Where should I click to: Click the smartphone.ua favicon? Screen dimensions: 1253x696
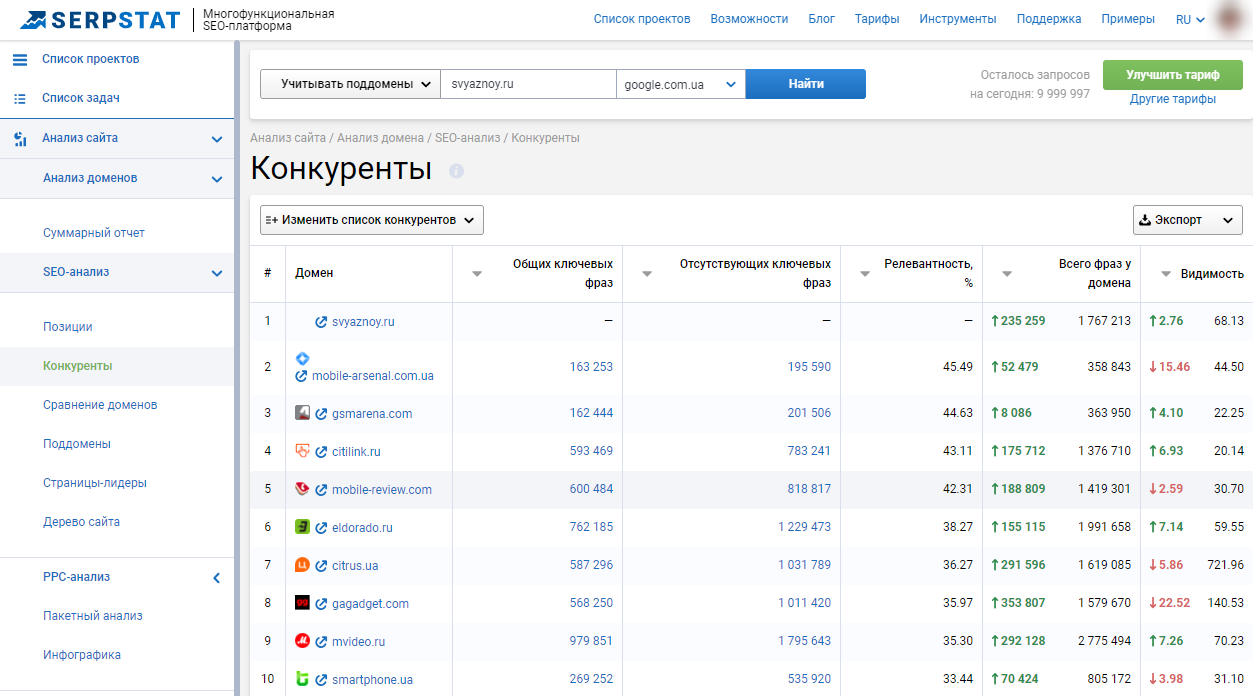[302, 679]
